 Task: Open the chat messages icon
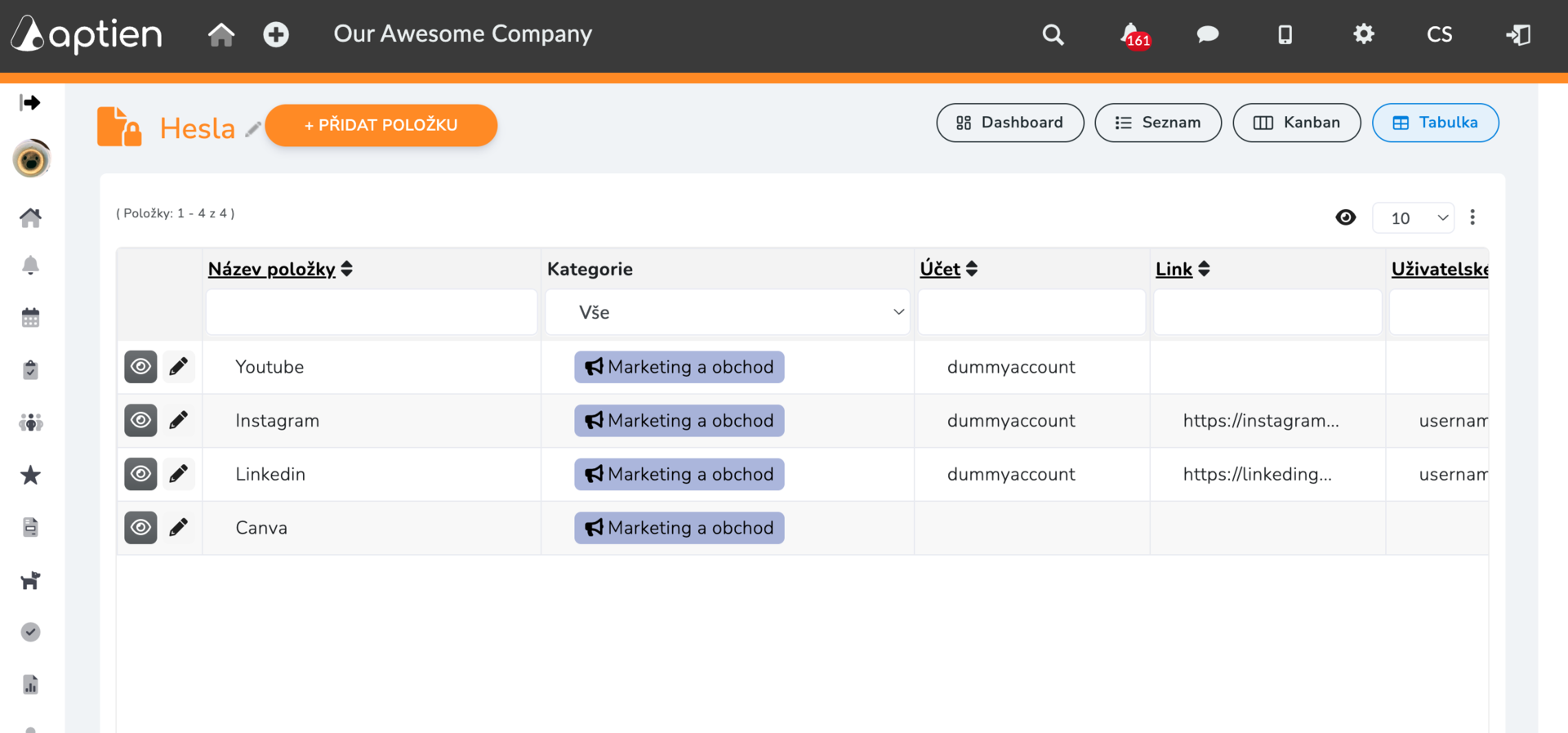coord(1208,34)
